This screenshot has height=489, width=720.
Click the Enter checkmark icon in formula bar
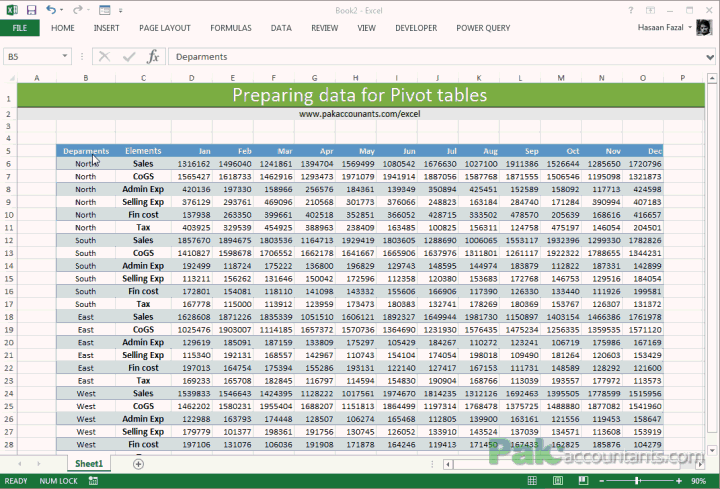(x=129, y=56)
